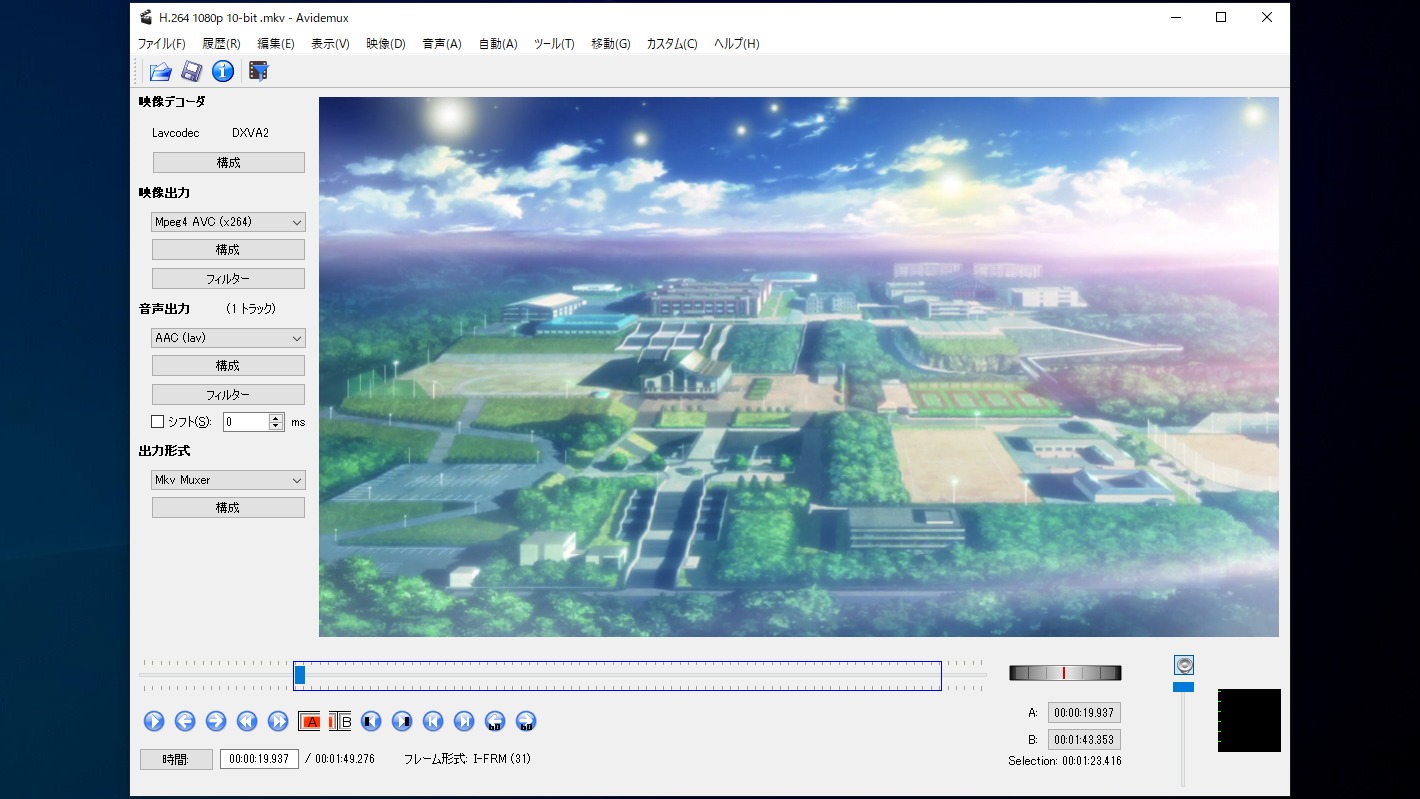
Task: Advance one frame with right arrow
Action: 216,721
